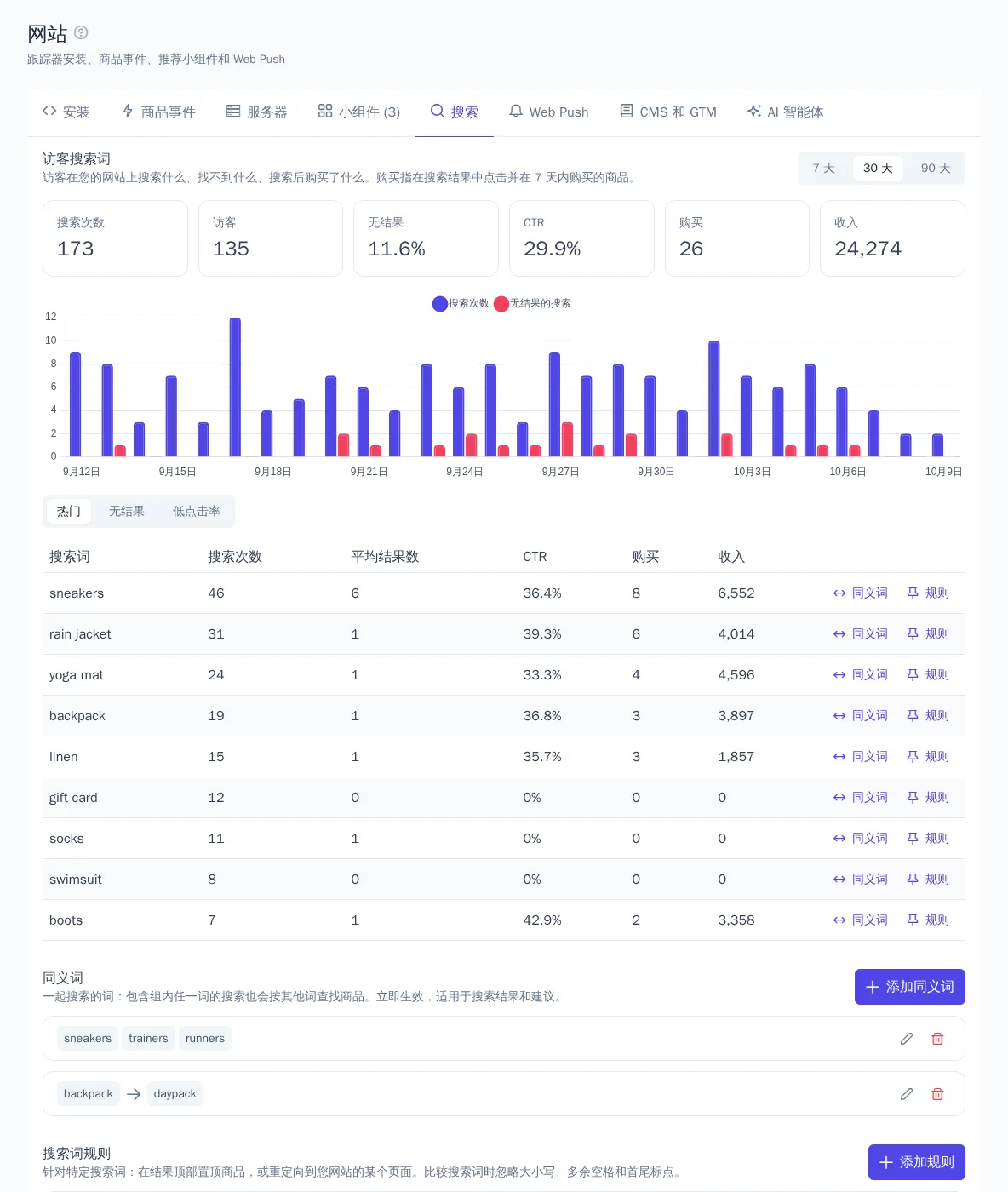Viewport: 1008px width, 1192px height.
Task: Add a synonym for swimsuit
Action: pos(860,880)
